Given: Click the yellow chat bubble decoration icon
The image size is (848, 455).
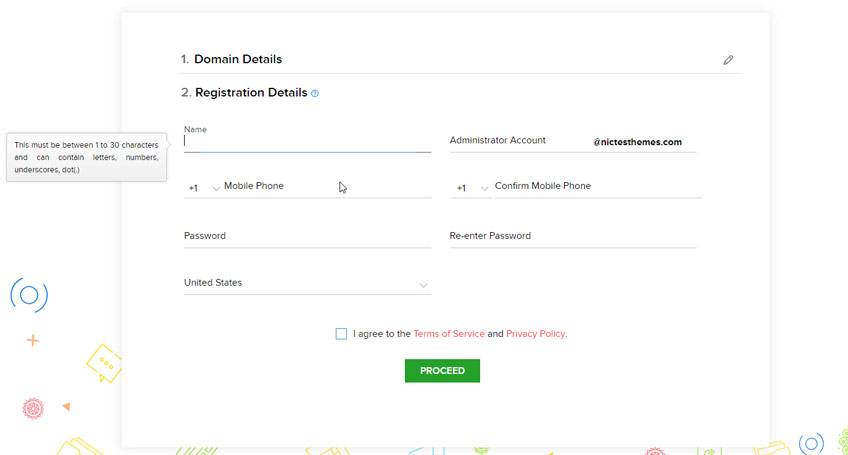Looking at the screenshot, I should 104,363.
